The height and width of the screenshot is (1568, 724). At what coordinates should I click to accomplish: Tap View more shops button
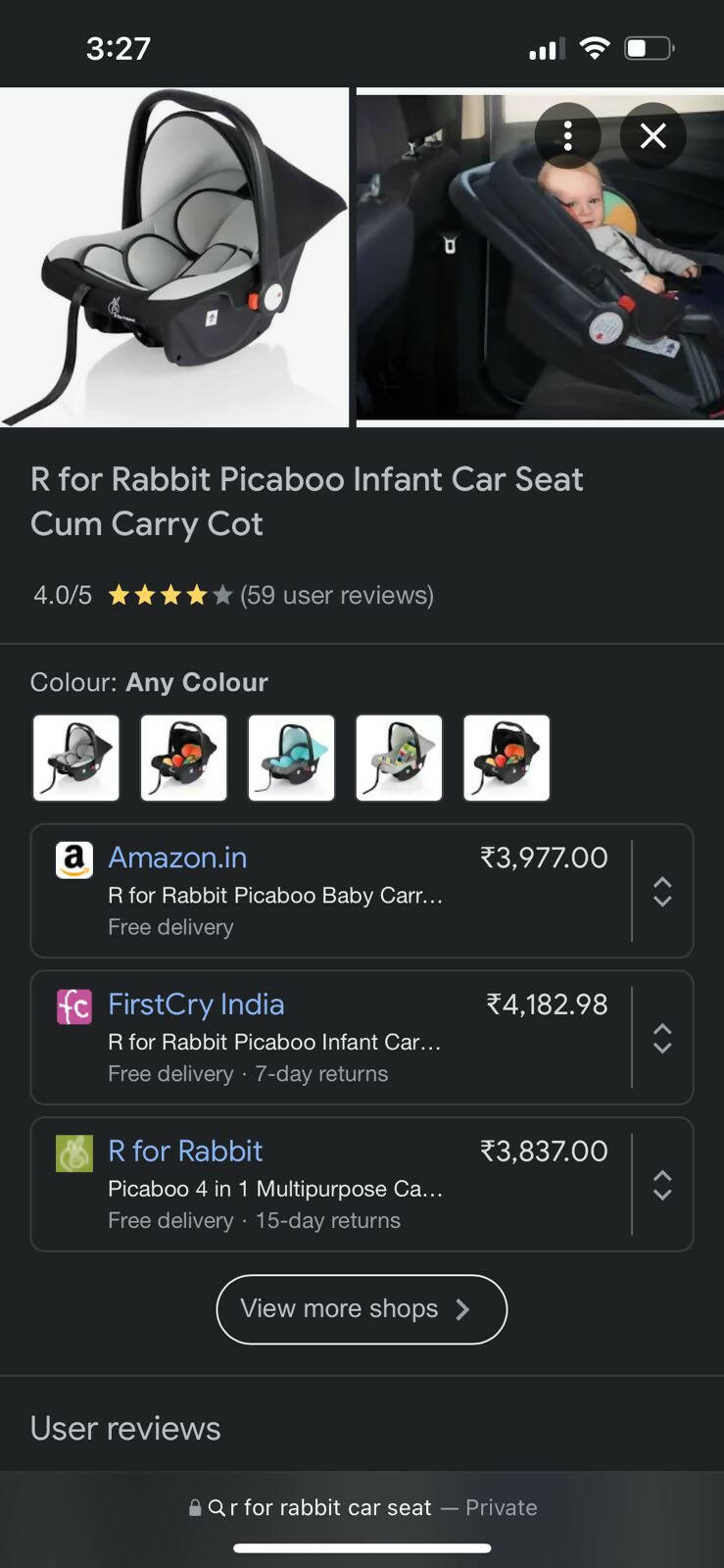click(362, 1309)
